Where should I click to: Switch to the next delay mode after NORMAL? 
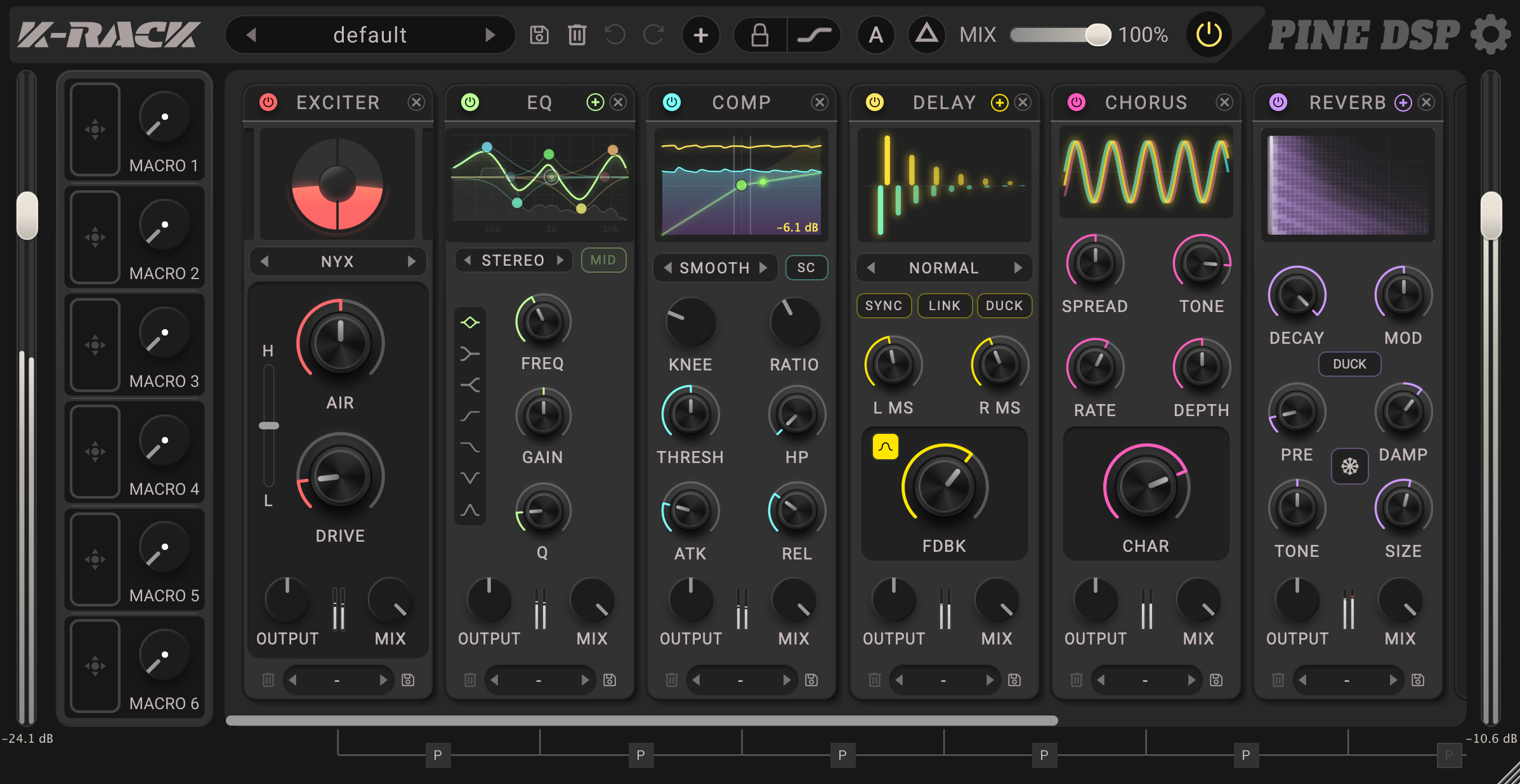[x=1018, y=268]
